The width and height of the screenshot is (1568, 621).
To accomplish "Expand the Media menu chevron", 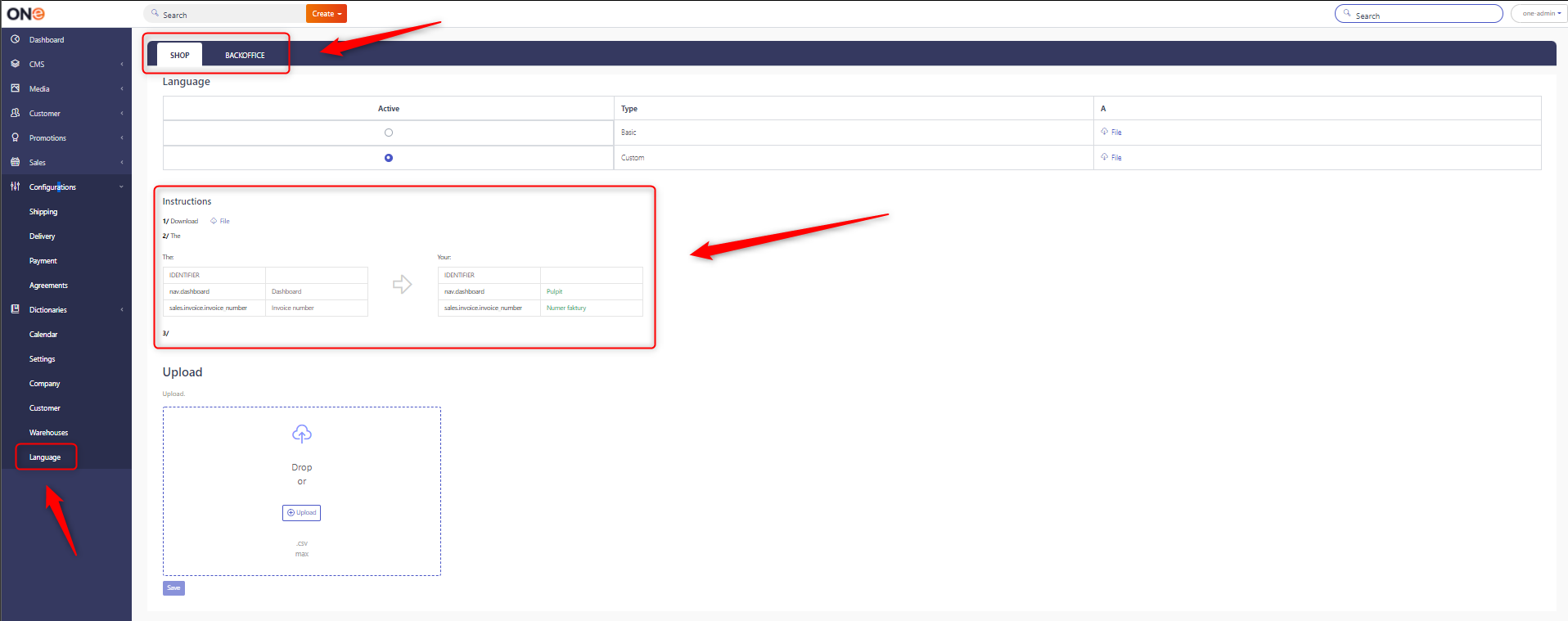I will coord(122,88).
